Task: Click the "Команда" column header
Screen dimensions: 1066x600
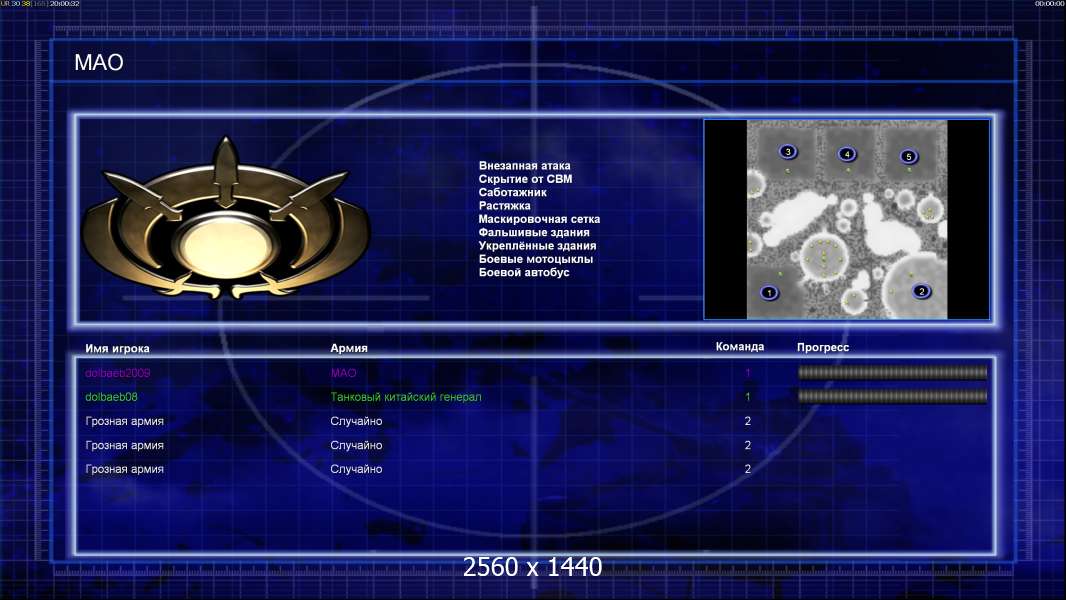Action: (x=740, y=347)
